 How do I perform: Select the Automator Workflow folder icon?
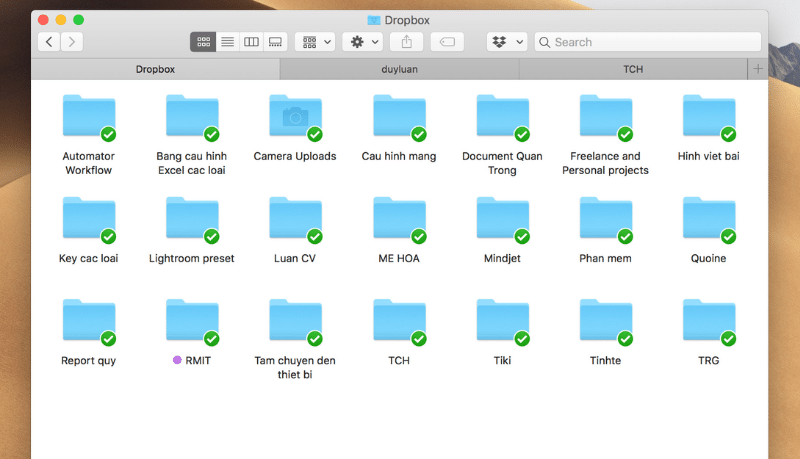point(89,116)
